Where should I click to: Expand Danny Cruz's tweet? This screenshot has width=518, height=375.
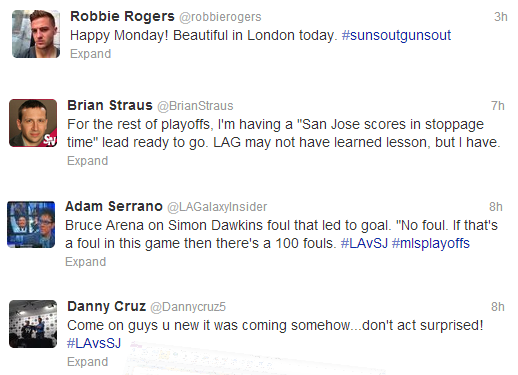[x=87, y=362]
